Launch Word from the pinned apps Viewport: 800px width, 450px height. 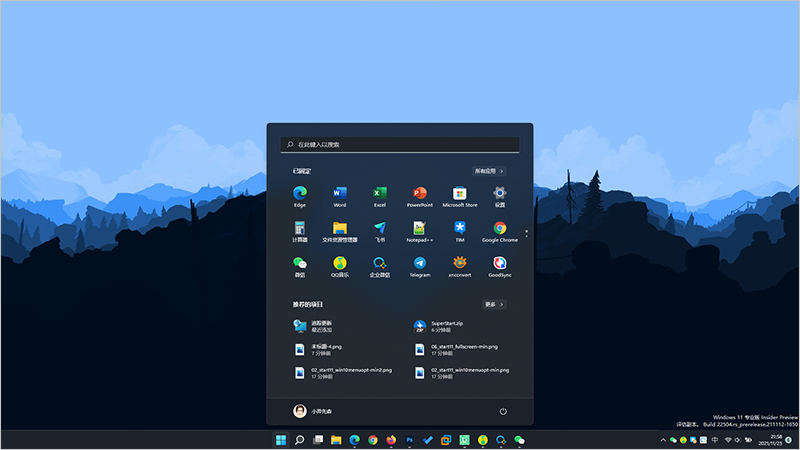click(339, 194)
